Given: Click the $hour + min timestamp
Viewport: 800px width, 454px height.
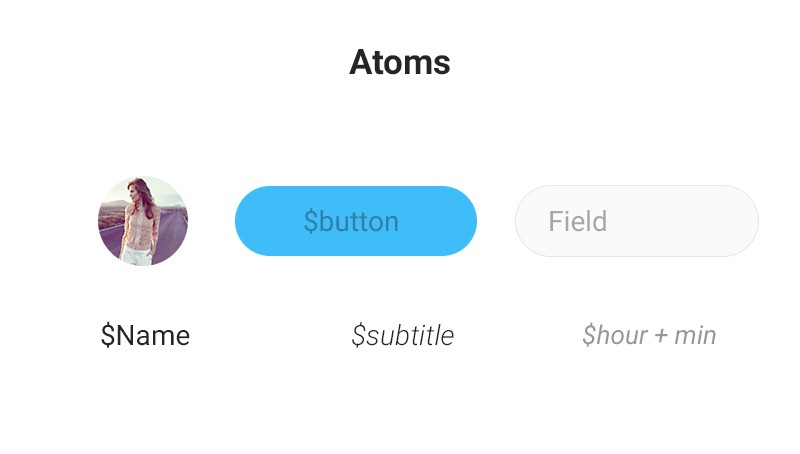Looking at the screenshot, I should pyautogui.click(x=649, y=336).
